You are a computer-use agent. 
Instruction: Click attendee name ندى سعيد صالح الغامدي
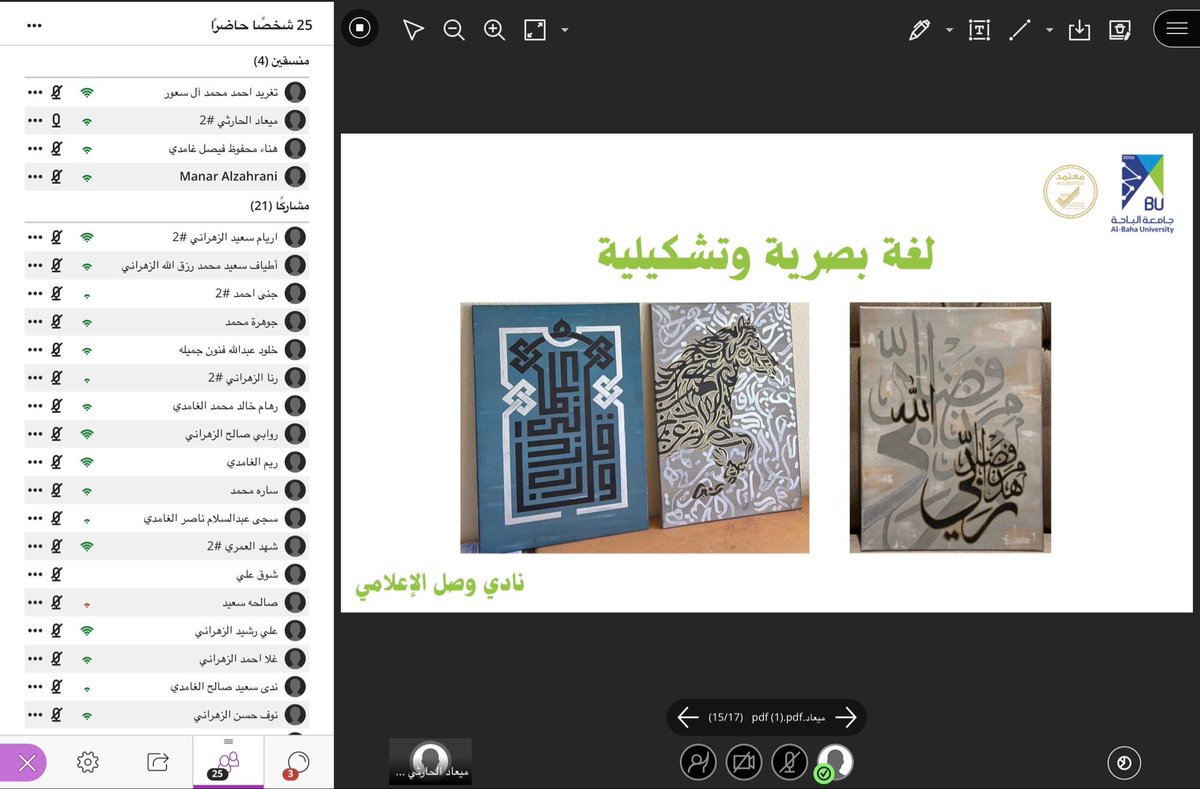(x=222, y=688)
